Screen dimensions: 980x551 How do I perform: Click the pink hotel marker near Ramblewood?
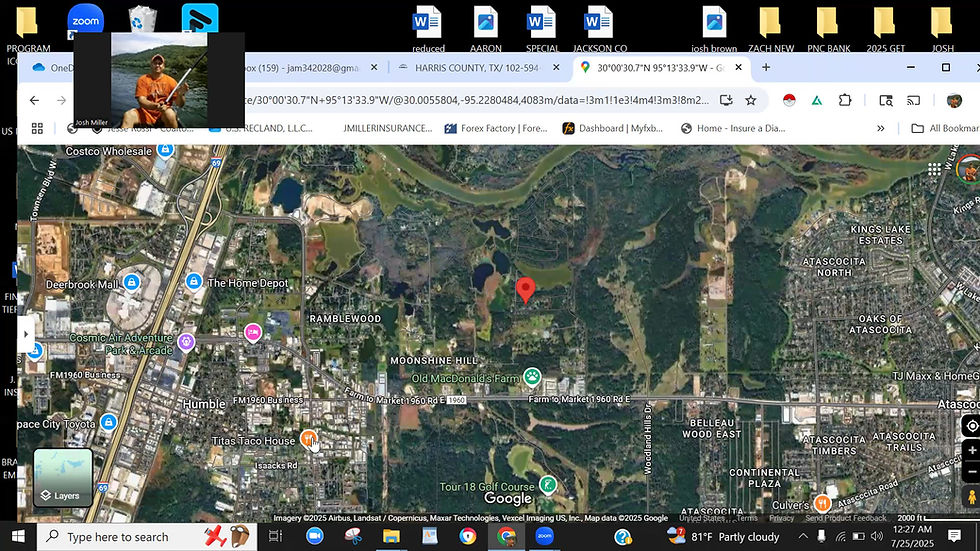252,332
